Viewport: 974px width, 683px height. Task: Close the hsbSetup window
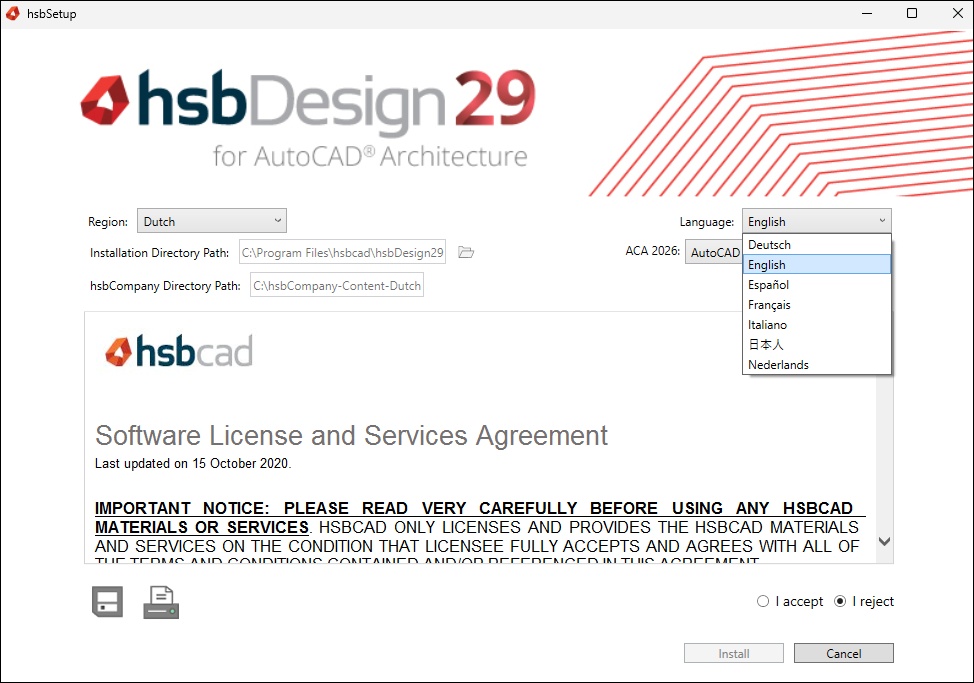958,13
